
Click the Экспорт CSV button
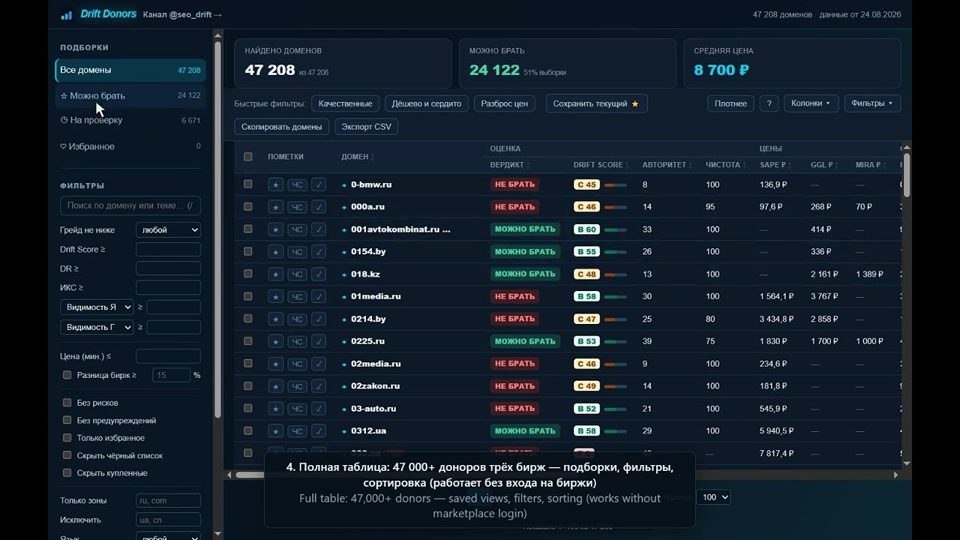[366, 127]
